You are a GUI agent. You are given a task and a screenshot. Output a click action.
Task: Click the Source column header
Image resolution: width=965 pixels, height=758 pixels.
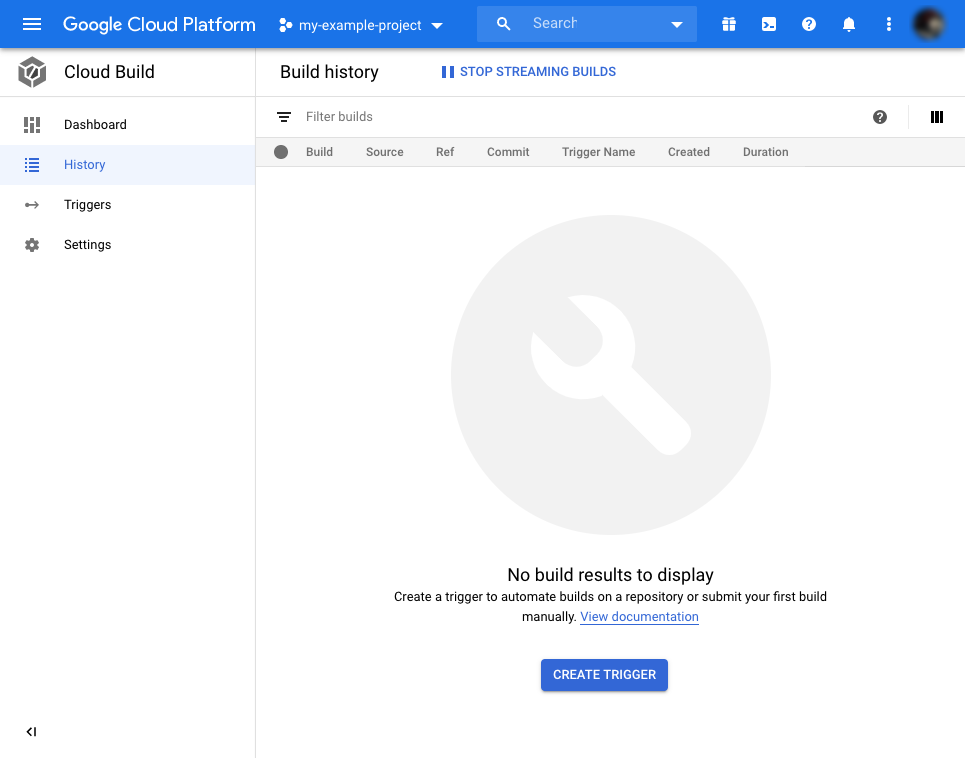pos(385,152)
